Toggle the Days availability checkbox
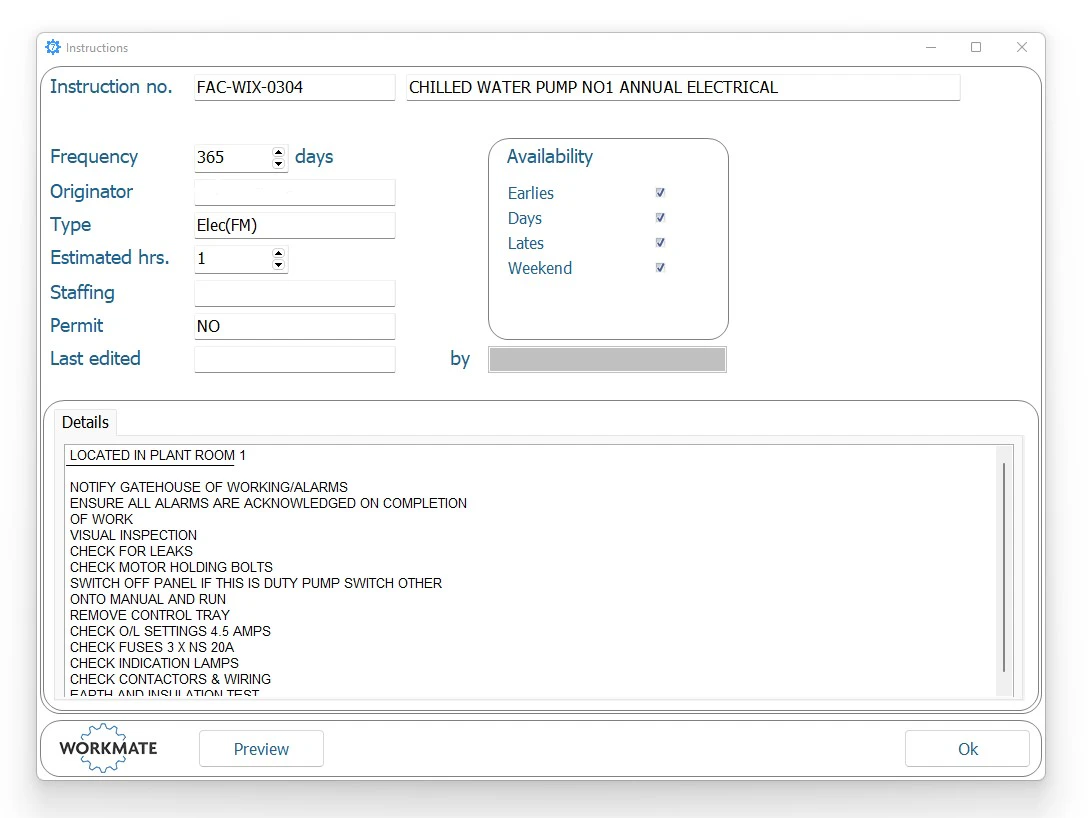The height and width of the screenshot is (818, 1088). (x=659, y=217)
